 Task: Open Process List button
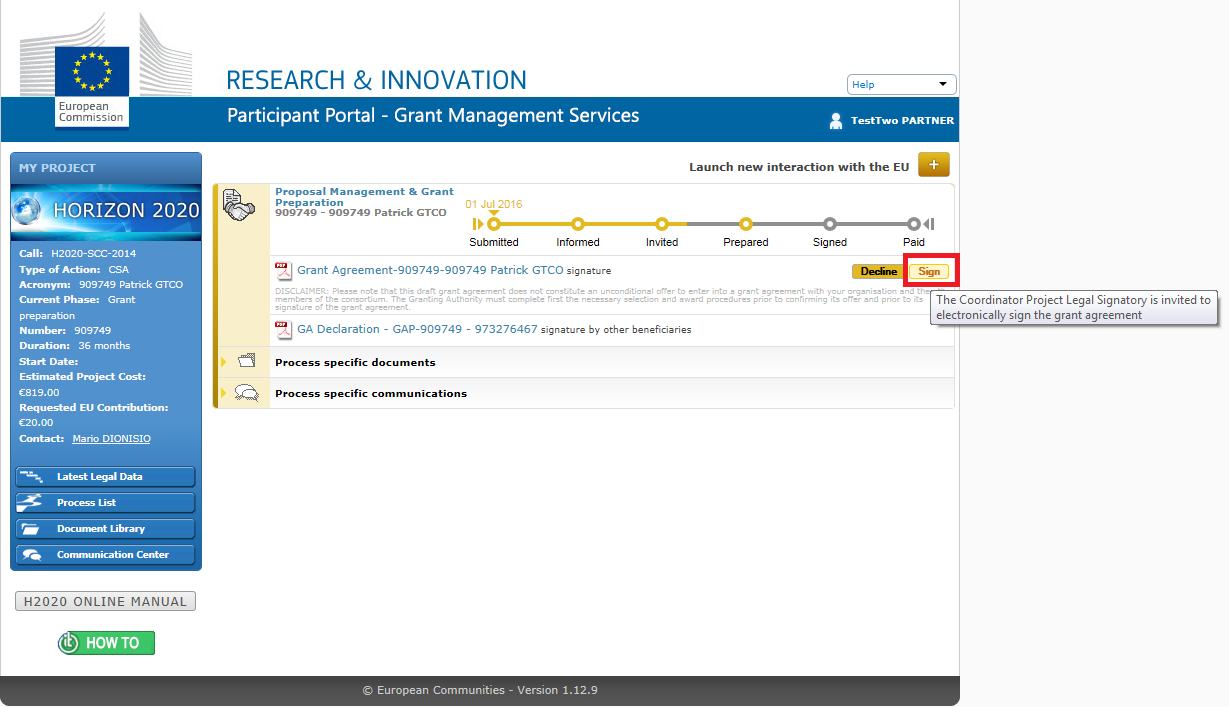[106, 503]
